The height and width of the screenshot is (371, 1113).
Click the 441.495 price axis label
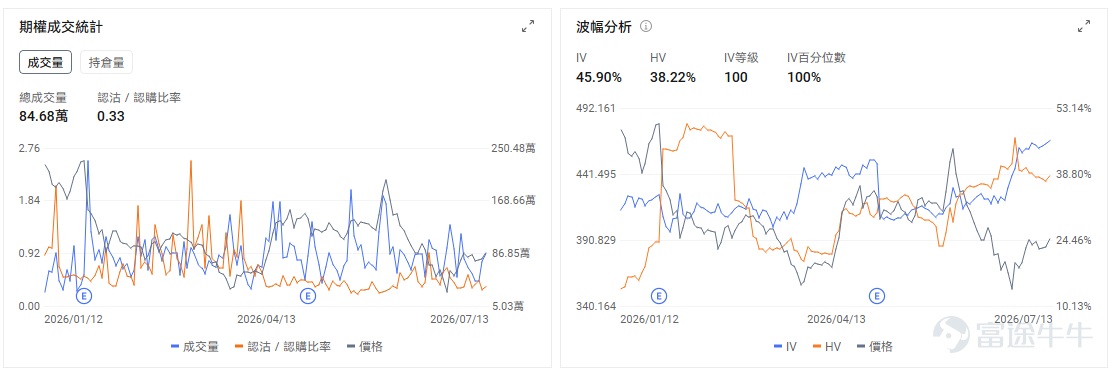596,175
